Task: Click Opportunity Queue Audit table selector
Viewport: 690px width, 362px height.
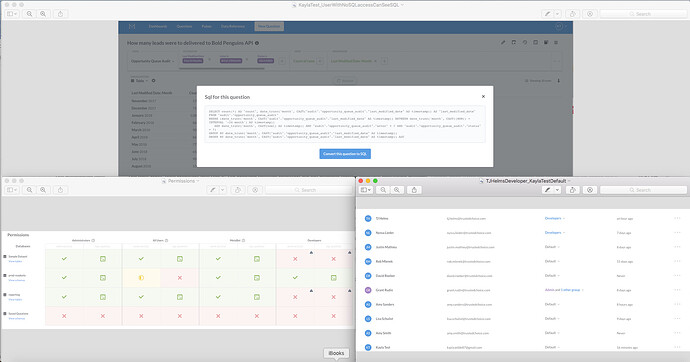Action: pyautogui.click(x=153, y=61)
